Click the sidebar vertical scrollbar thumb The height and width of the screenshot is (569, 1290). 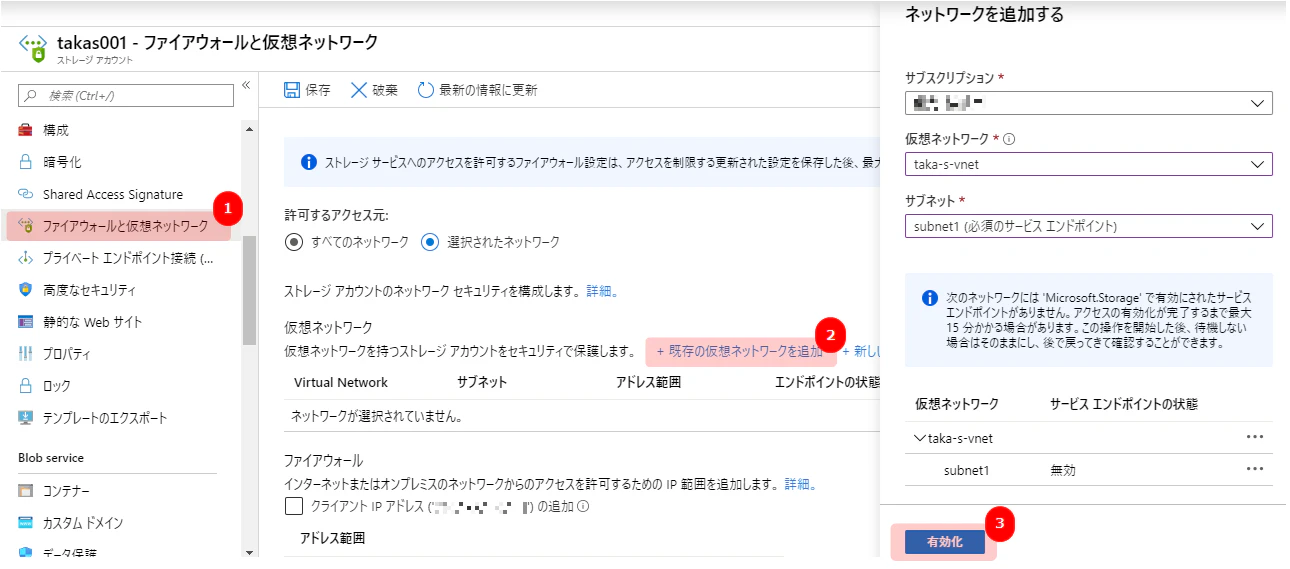pos(249,290)
